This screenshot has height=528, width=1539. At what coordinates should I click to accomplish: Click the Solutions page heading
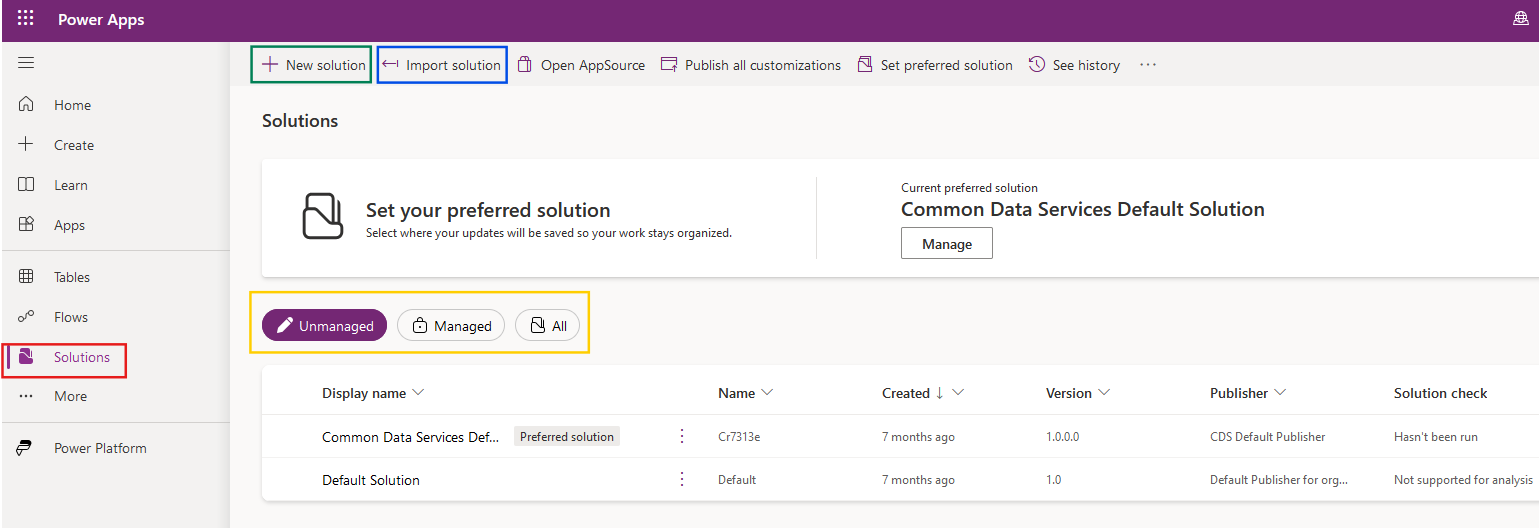(300, 121)
